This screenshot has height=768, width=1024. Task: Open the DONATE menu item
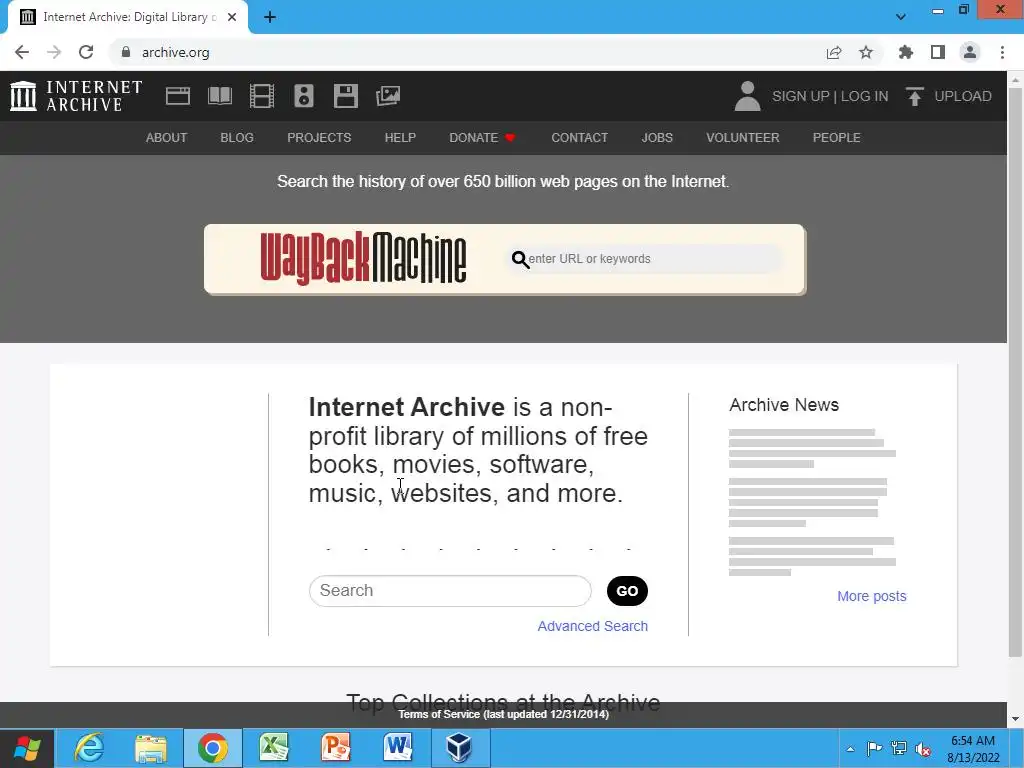tap(482, 138)
